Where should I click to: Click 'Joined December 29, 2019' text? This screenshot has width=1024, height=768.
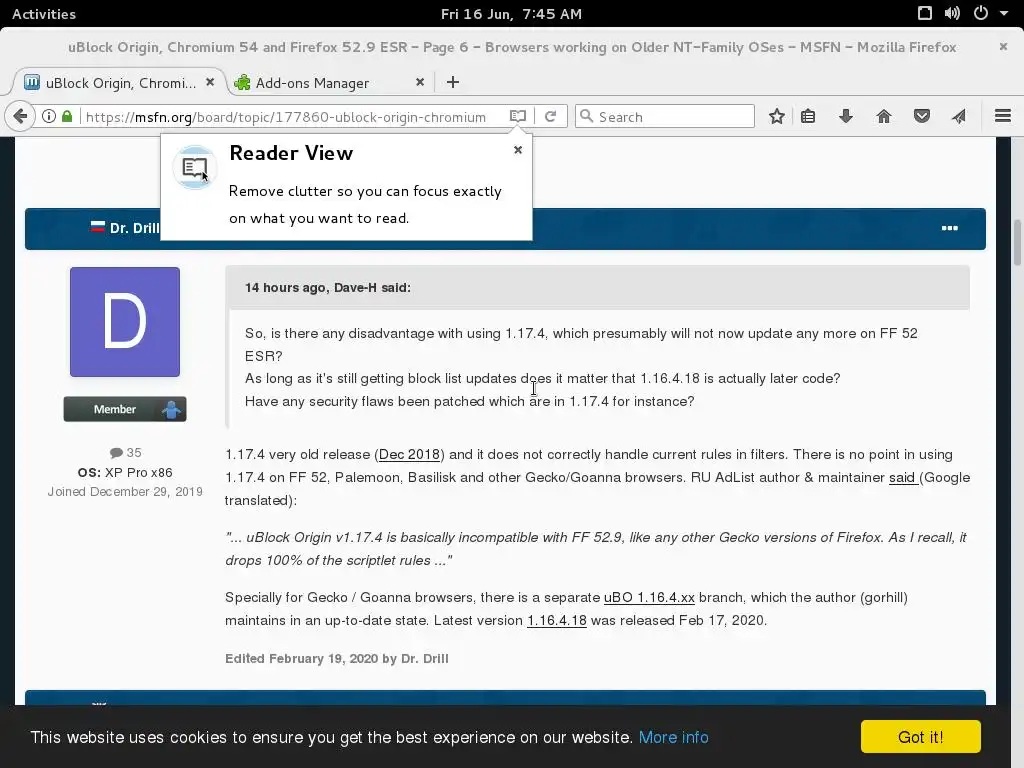[x=125, y=492]
